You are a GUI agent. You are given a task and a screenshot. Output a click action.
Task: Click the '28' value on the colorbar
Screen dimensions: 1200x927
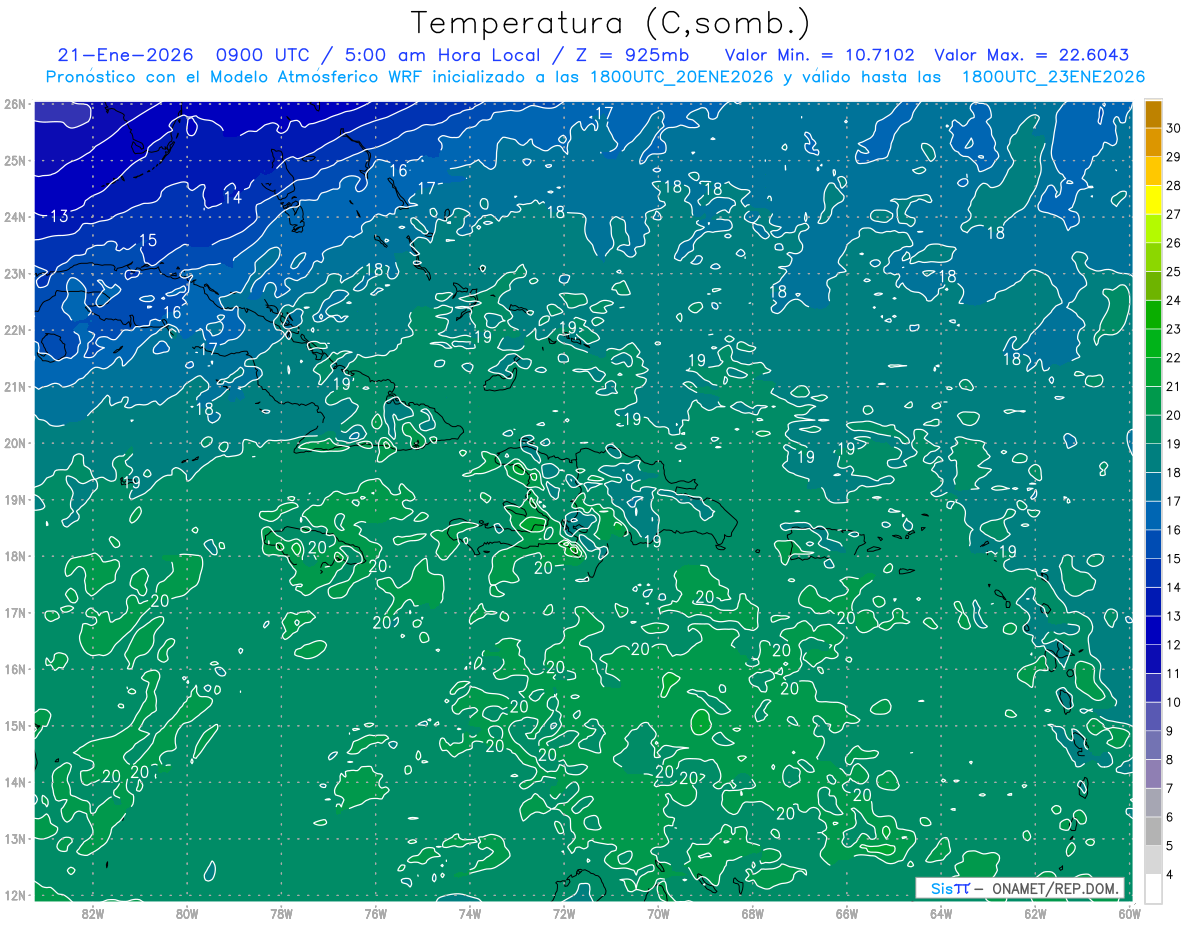[1173, 185]
